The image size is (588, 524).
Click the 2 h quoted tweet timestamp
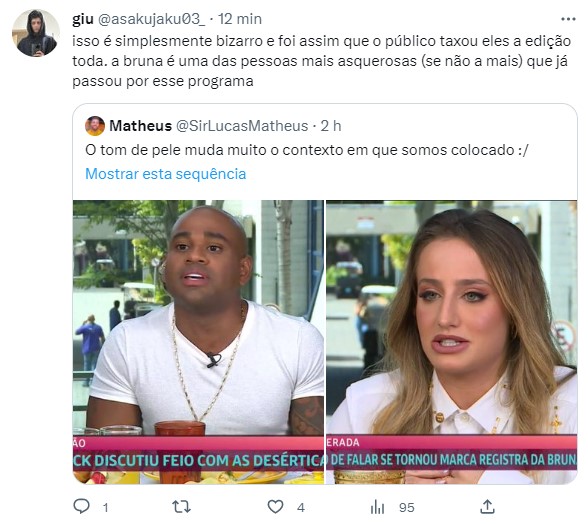click(331, 126)
